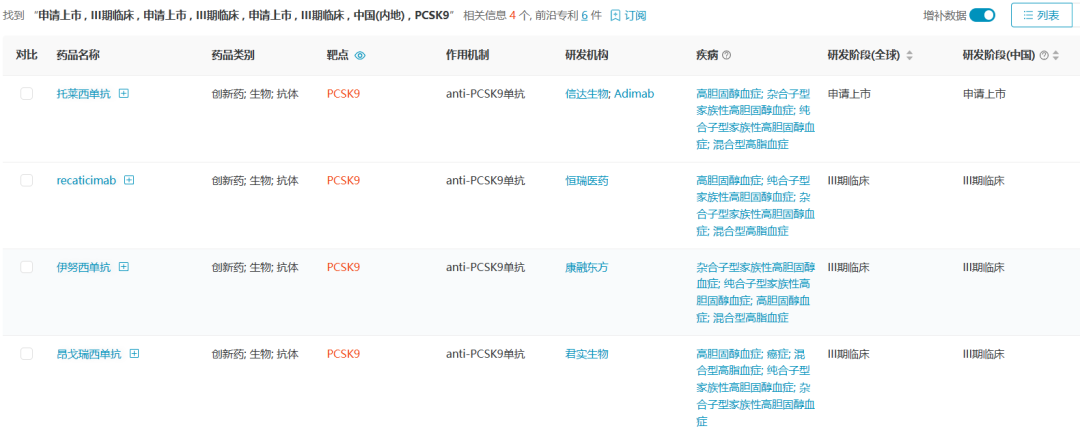Expand the 伊努西单抗 row plus icon
Screen dimensions: 1080x437
tap(124, 267)
